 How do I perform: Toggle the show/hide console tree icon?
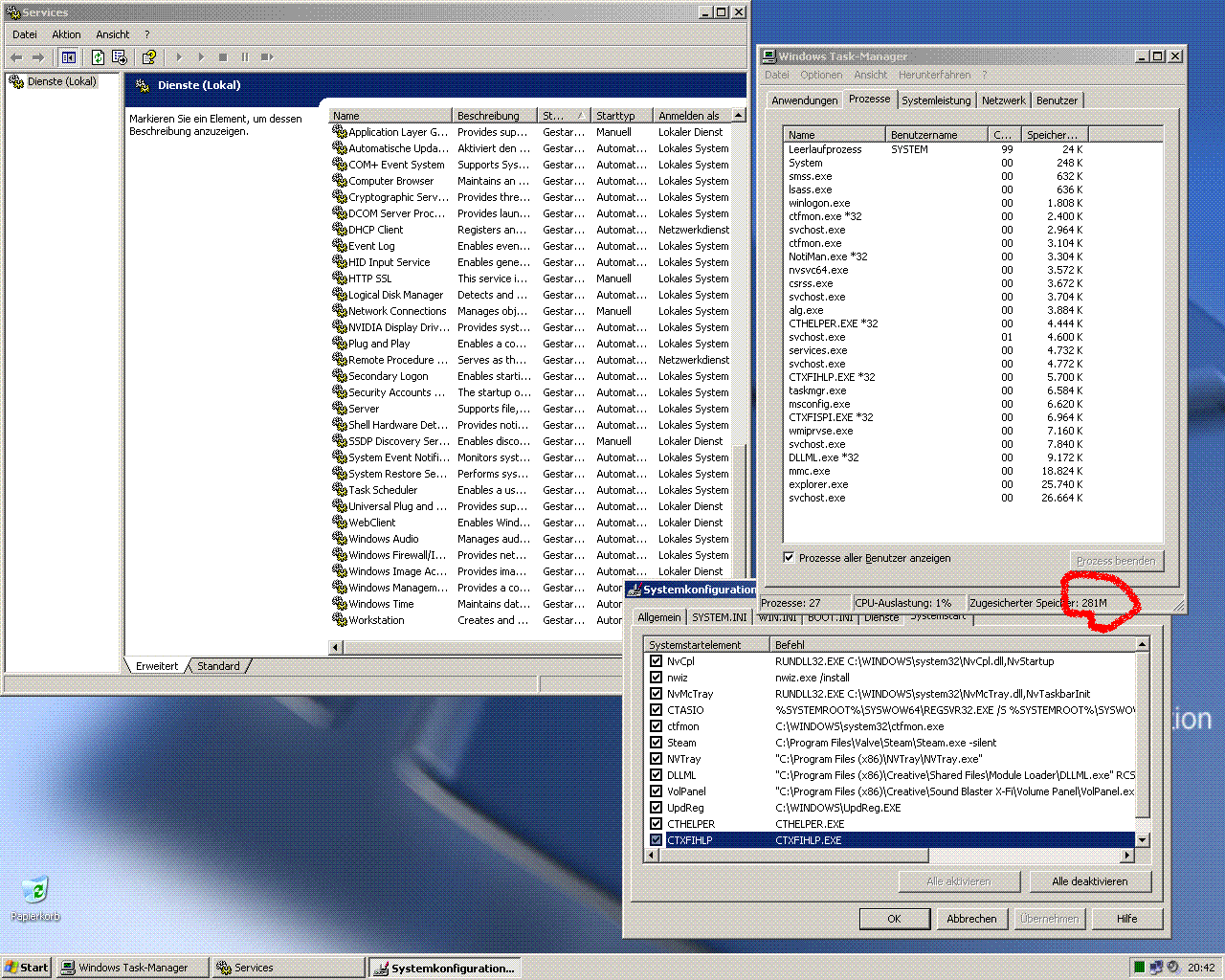[x=68, y=57]
